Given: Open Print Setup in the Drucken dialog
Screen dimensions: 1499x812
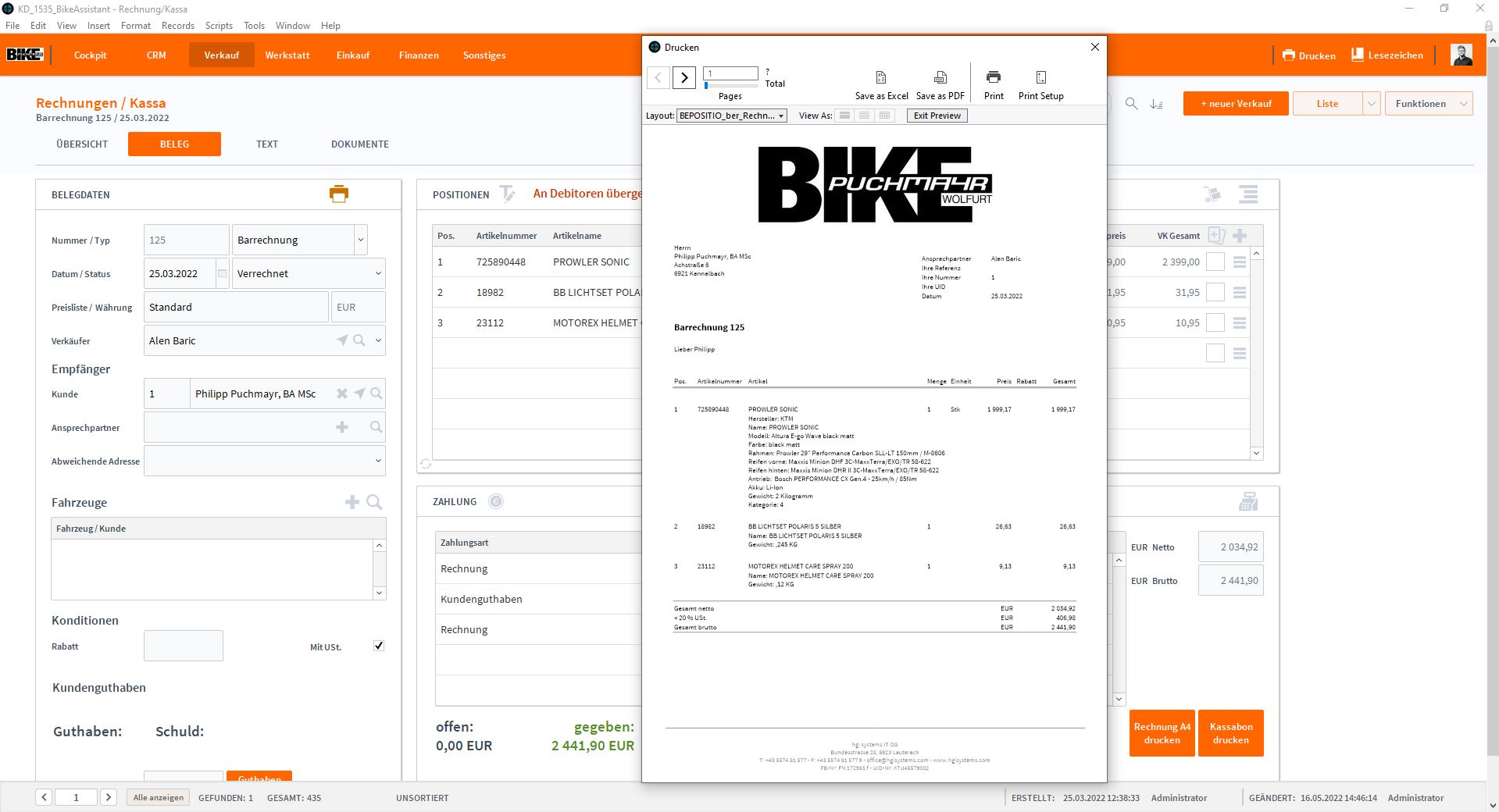Looking at the screenshot, I should pos(1041,85).
